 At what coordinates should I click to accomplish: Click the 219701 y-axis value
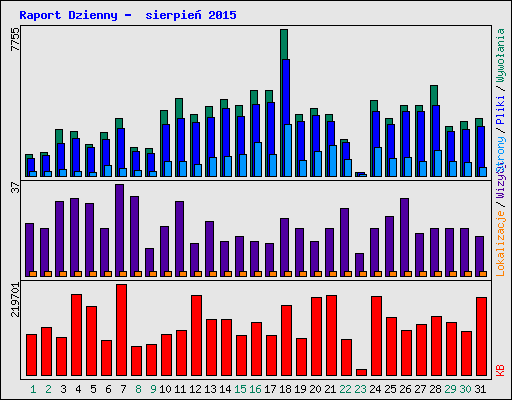point(15,300)
